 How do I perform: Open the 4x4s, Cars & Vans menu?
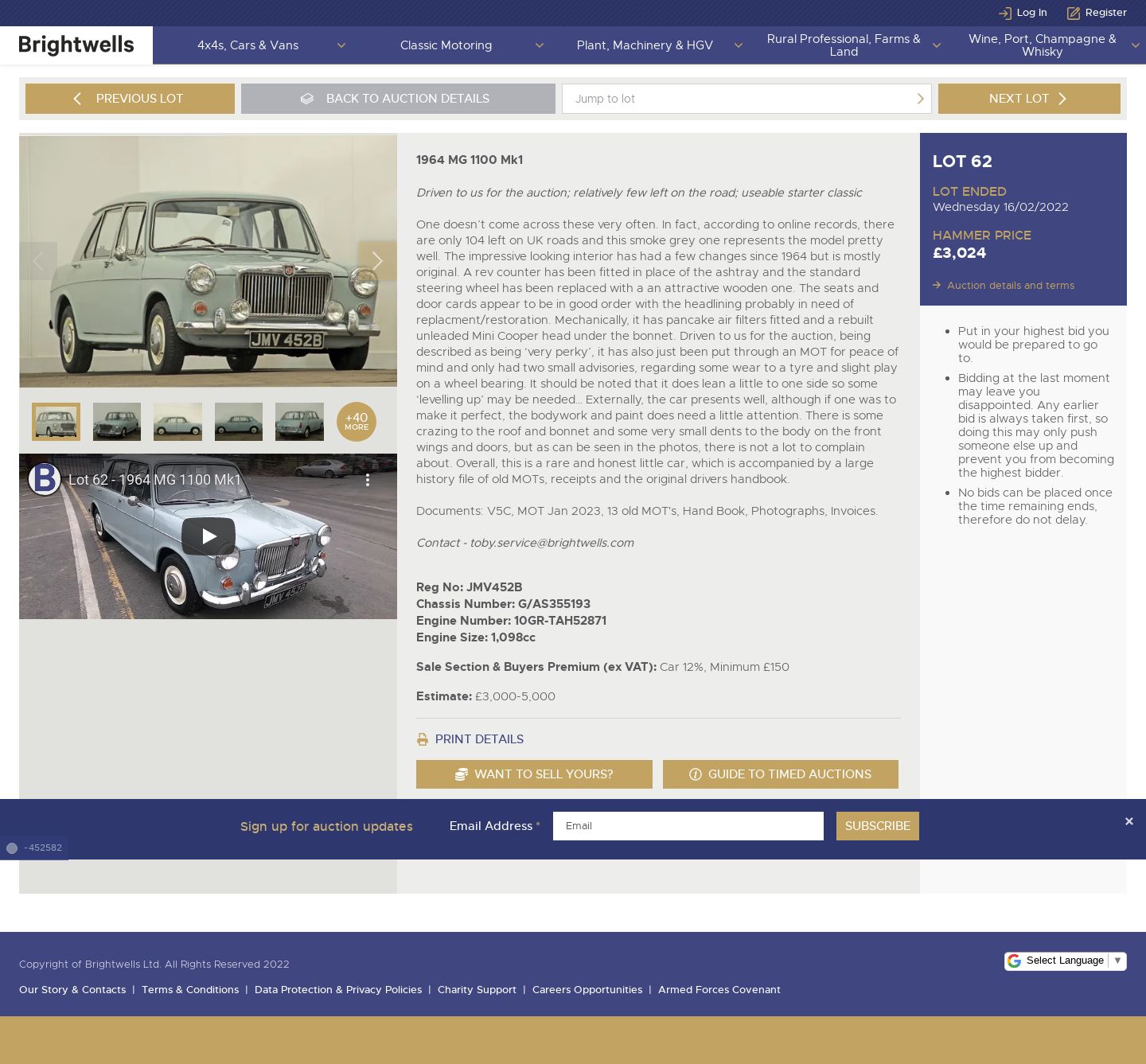click(x=248, y=45)
